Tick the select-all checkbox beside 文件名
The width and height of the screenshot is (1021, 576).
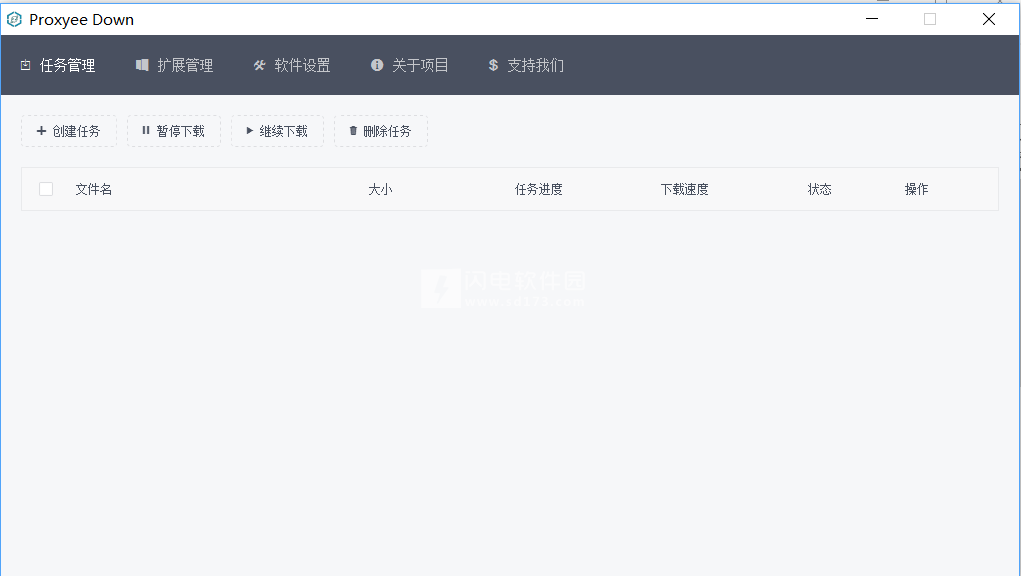click(46, 189)
